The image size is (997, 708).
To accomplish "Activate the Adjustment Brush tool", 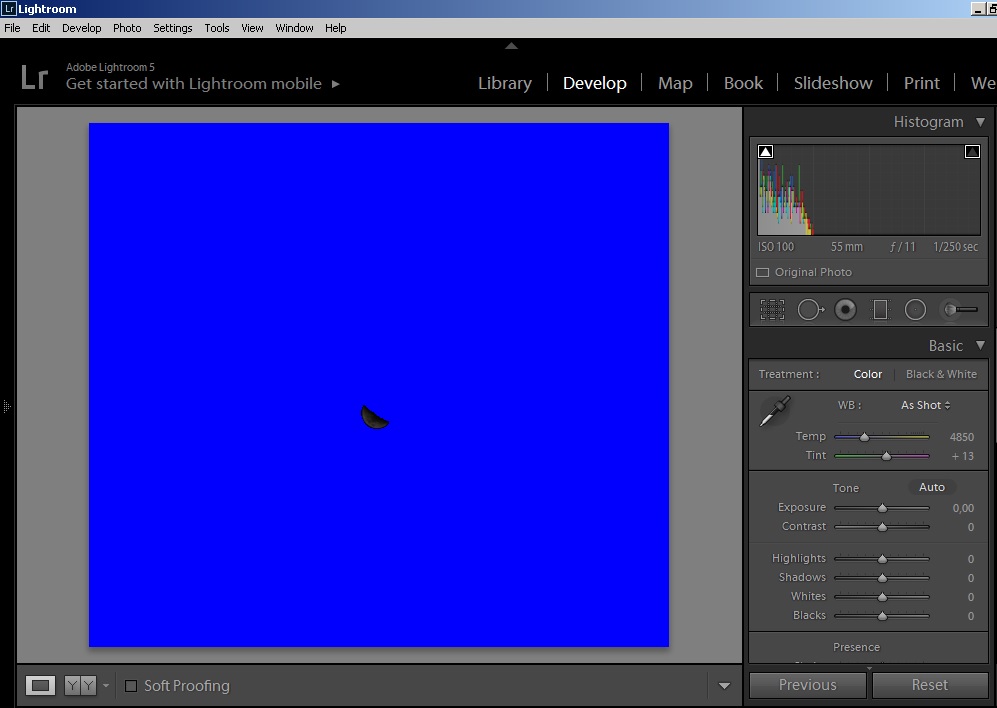I will (x=959, y=310).
